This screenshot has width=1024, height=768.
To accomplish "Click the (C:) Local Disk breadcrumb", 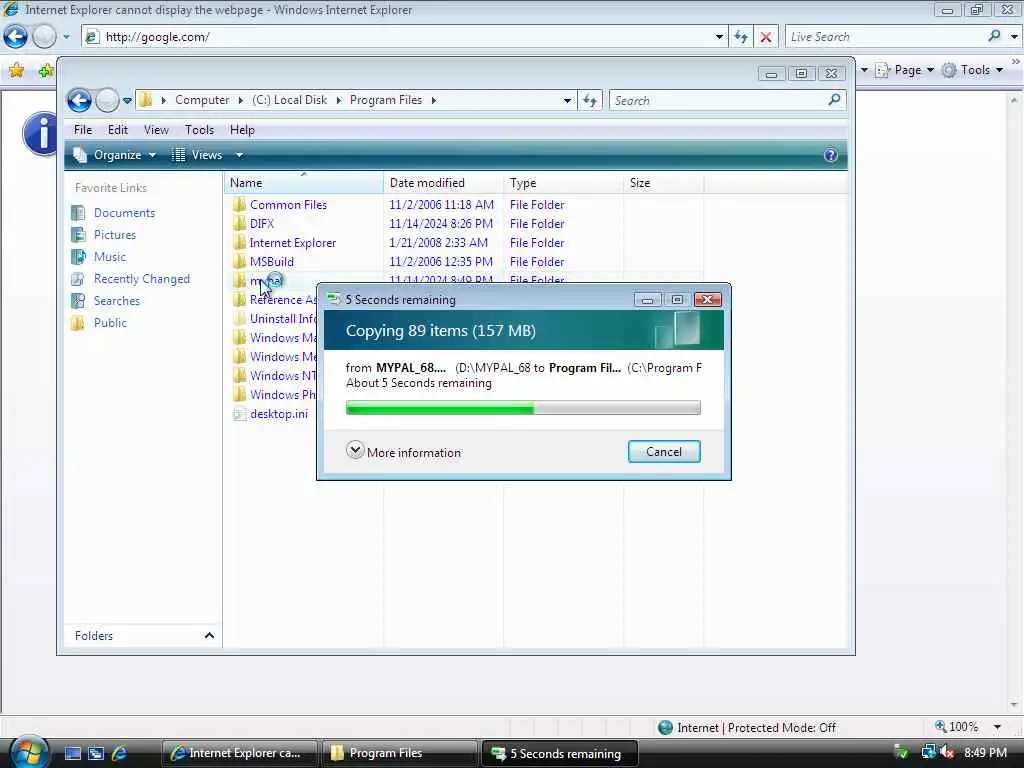I will 289,100.
